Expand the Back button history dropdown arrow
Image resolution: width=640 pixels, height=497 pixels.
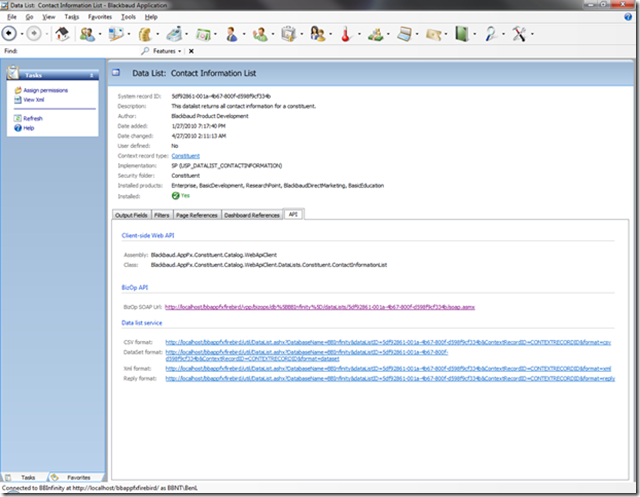point(21,33)
